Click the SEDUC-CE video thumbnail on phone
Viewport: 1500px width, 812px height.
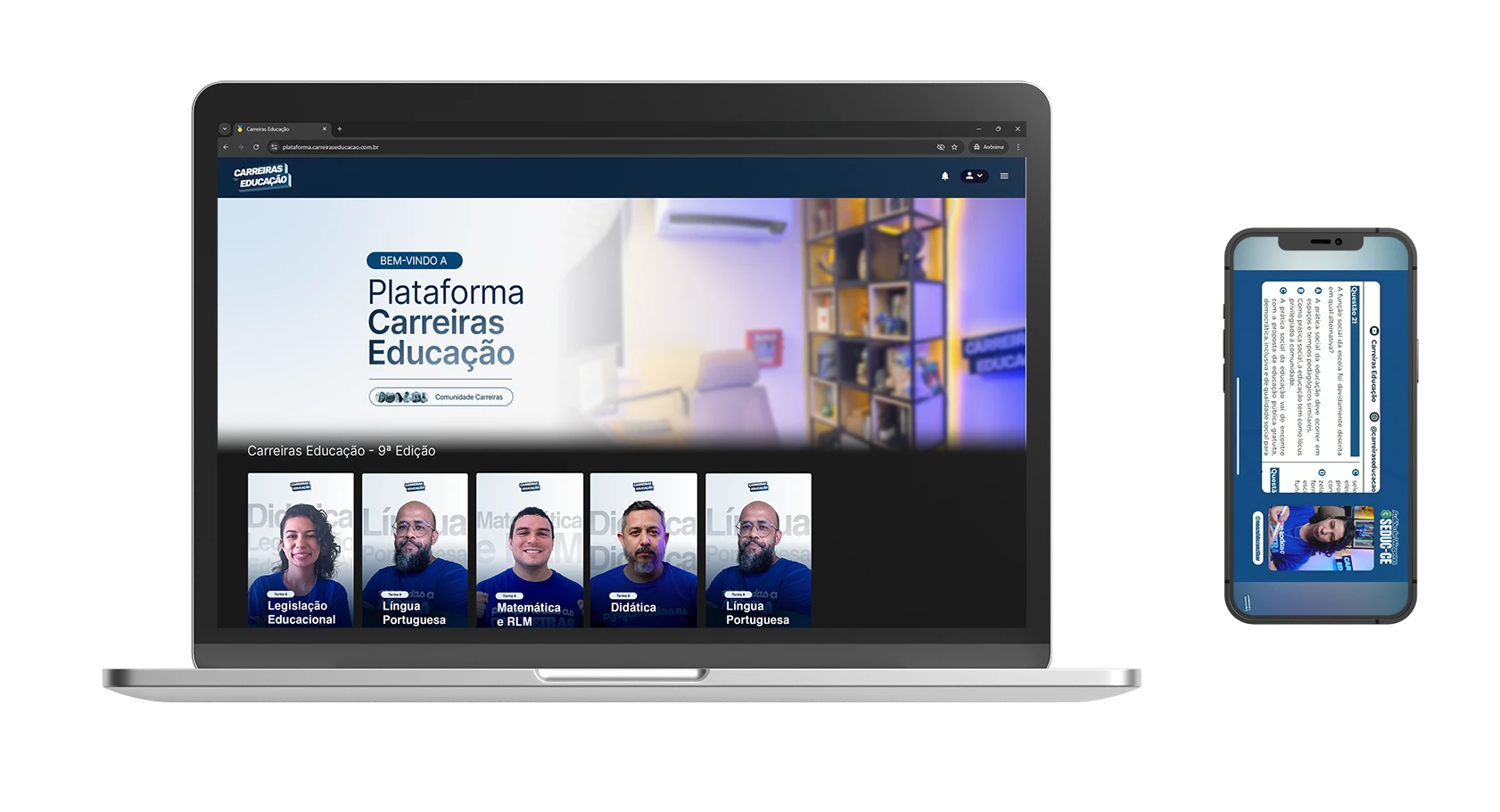coord(1322,538)
